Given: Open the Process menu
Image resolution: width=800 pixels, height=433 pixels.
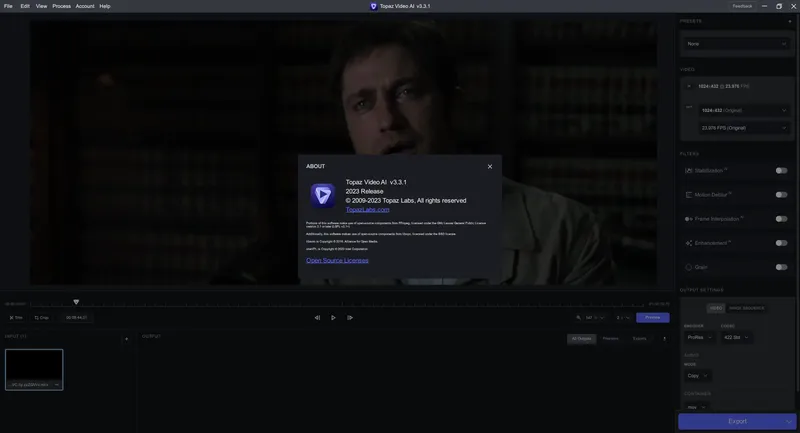Looking at the screenshot, I should pyautogui.click(x=61, y=6).
